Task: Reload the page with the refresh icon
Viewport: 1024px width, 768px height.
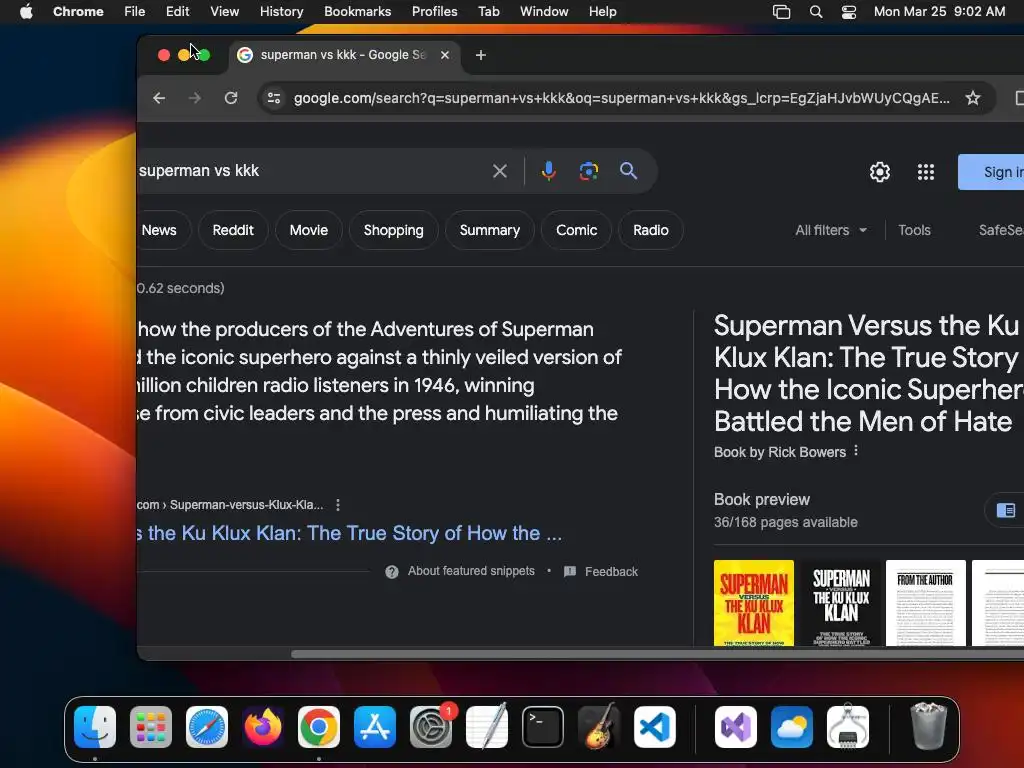Action: tap(231, 98)
